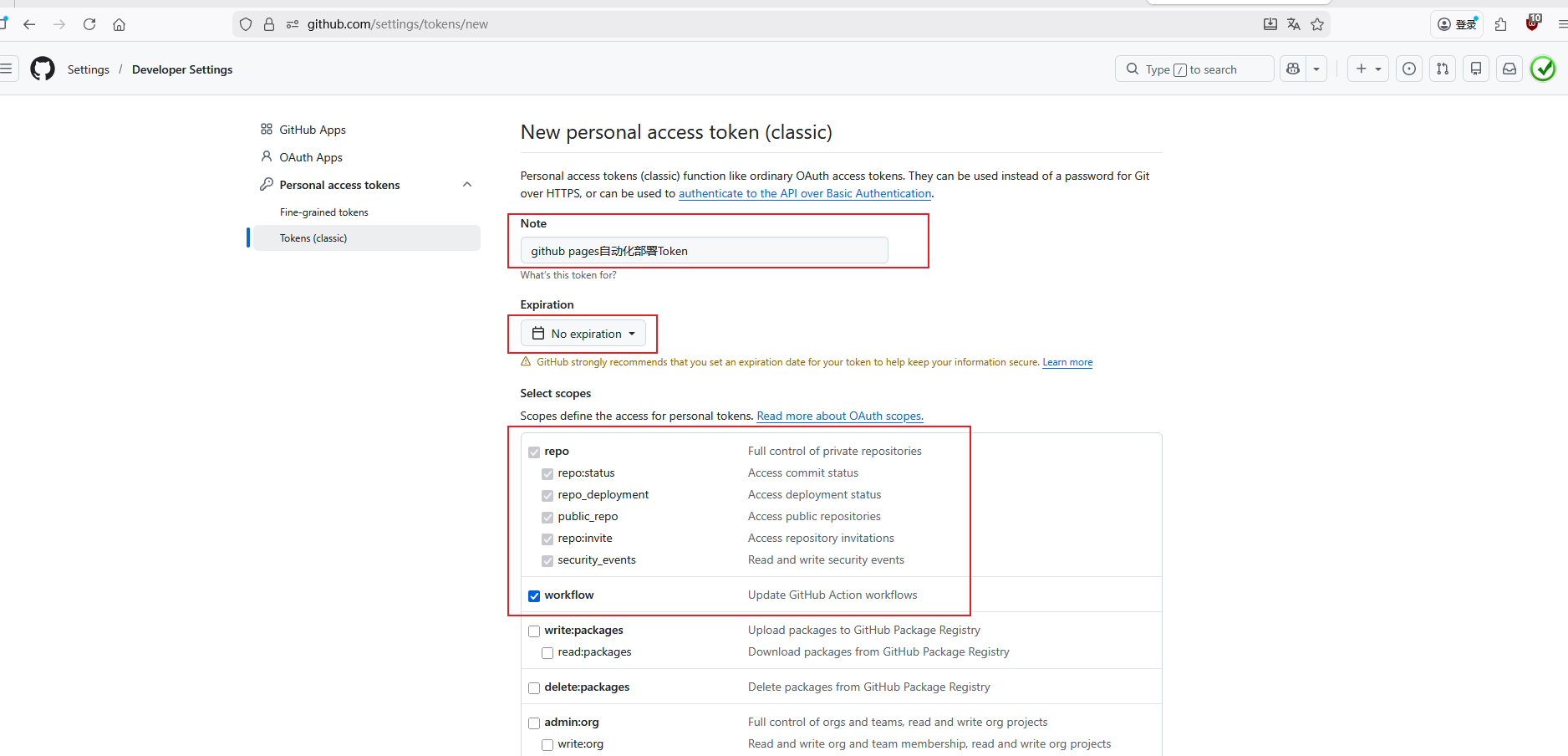
Task: Check the delete:packages scope
Action: pos(534,688)
